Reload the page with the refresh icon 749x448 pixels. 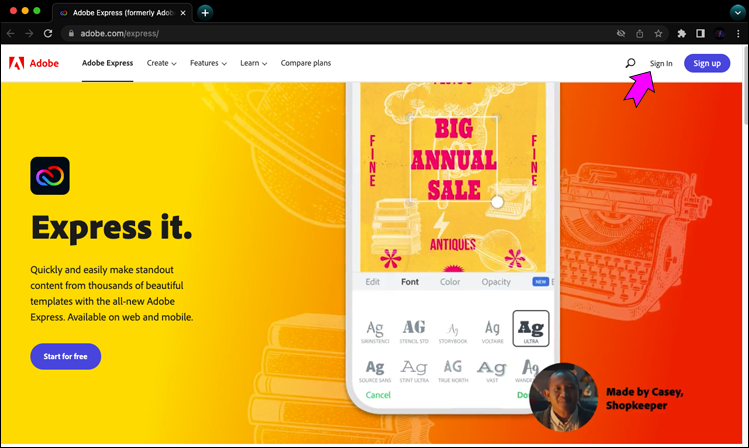click(48, 33)
